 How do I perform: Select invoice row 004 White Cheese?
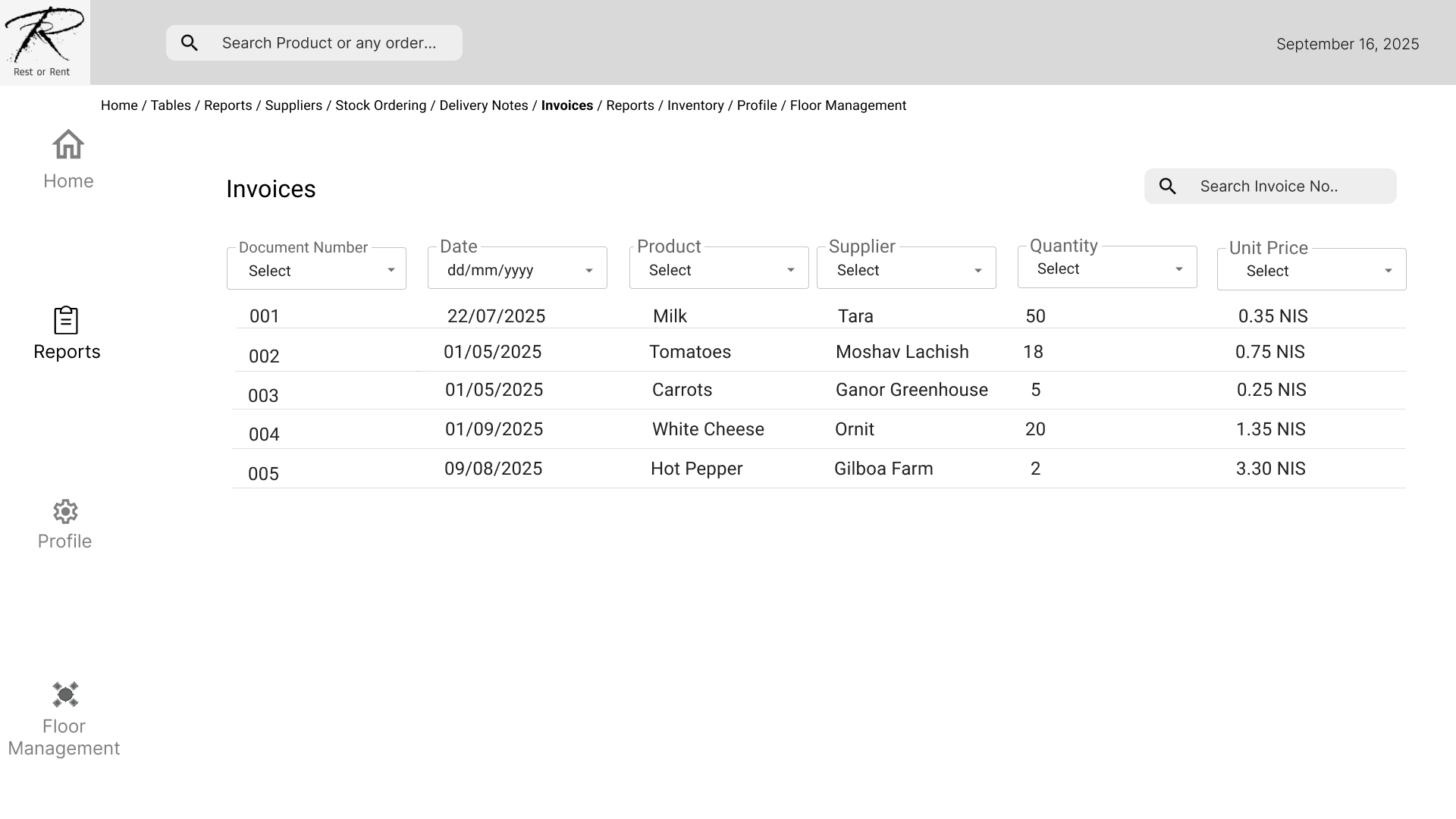coord(708,429)
